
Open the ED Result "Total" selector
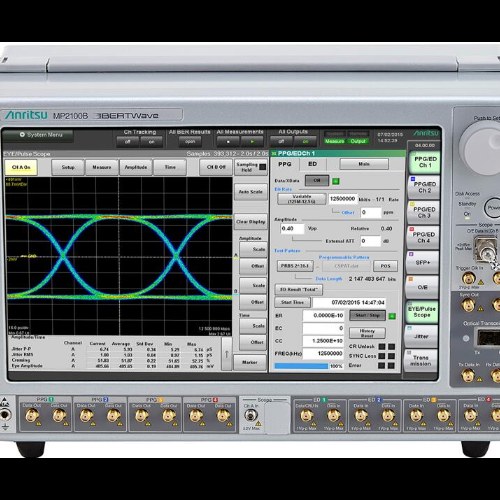299,290
